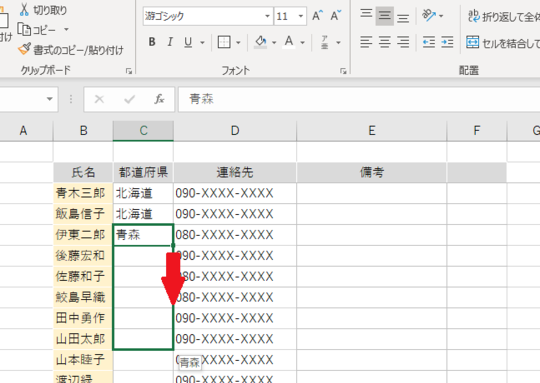Toggle Underline formatting
The width and height of the screenshot is (540, 383).
pos(188,42)
